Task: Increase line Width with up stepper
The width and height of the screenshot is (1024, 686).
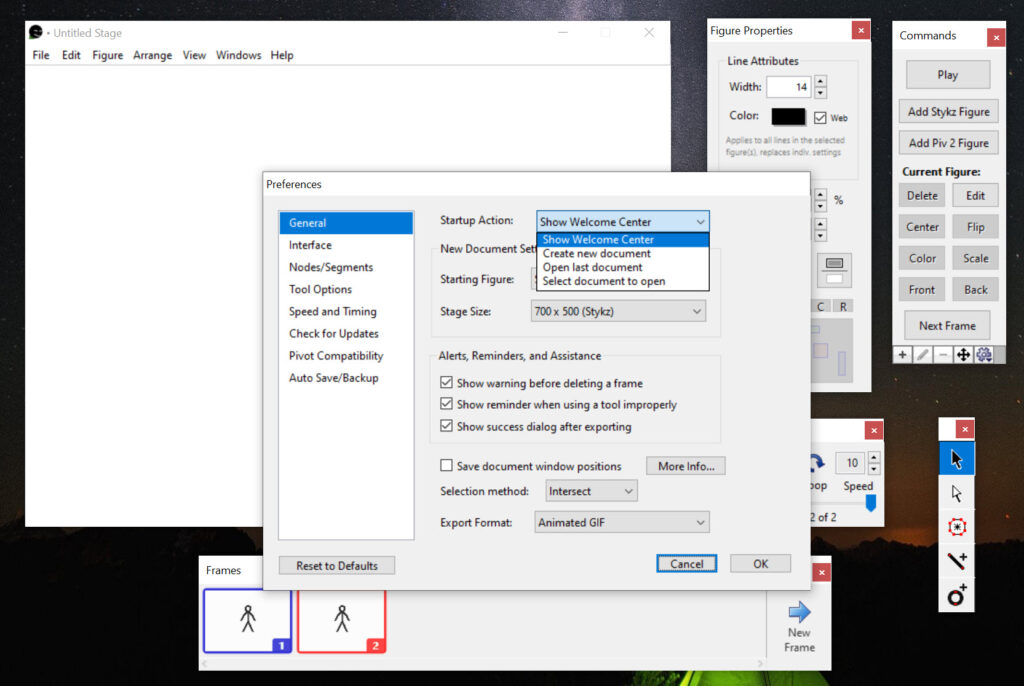Action: (820, 81)
